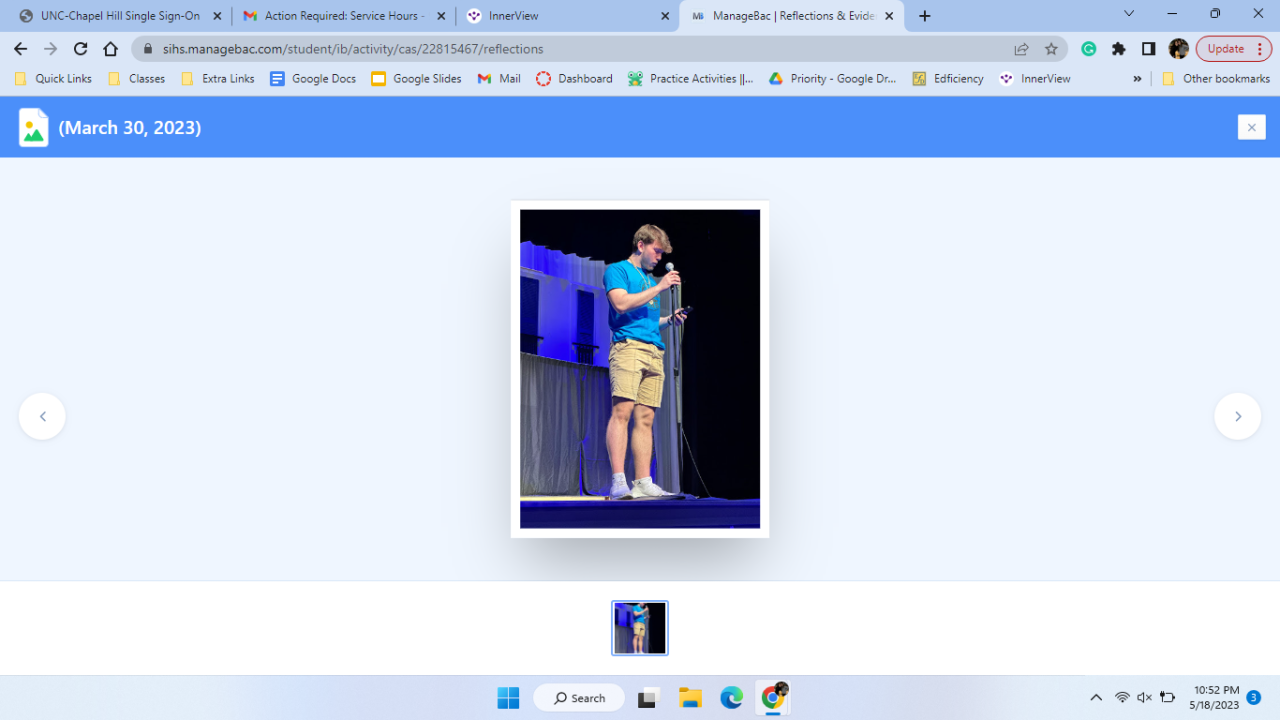Open the Other bookmarks folder
Screen dimensions: 1280x720
(x=1216, y=79)
